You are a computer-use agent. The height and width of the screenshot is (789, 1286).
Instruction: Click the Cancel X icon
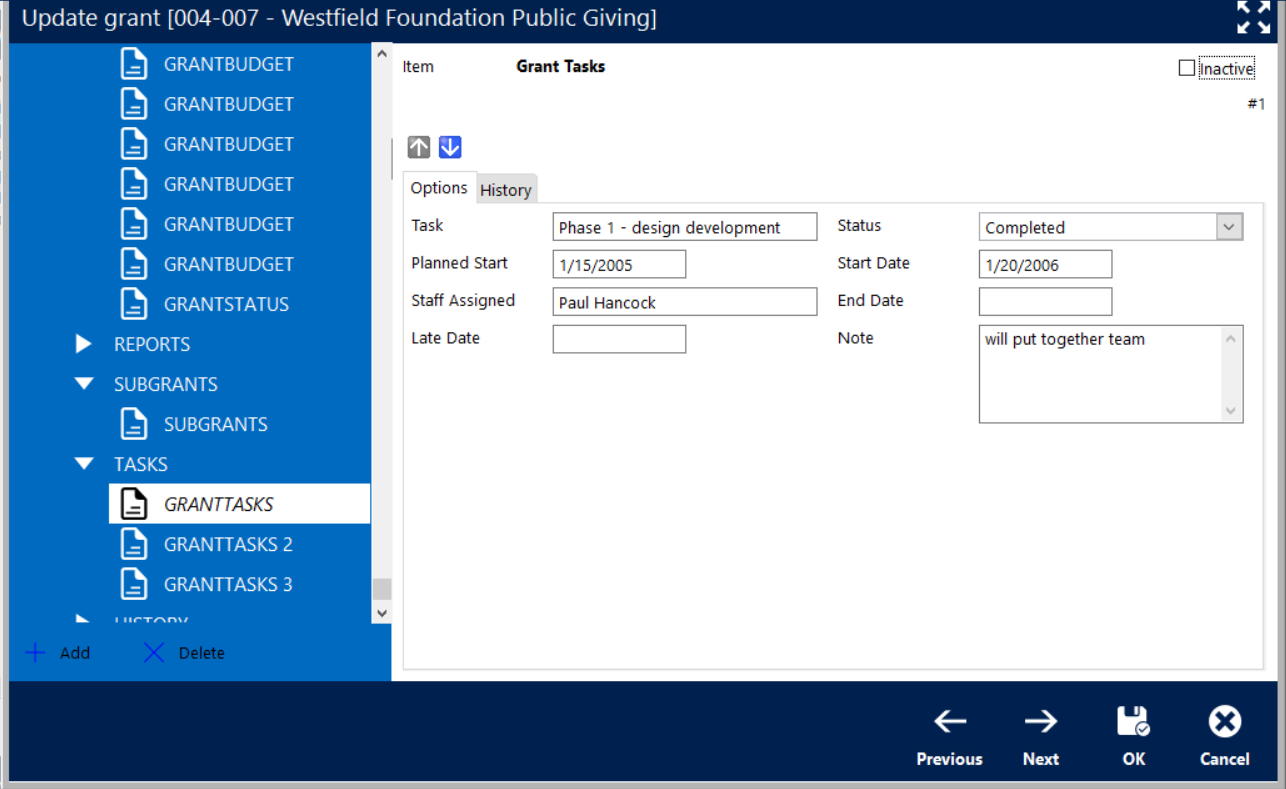(x=1224, y=722)
